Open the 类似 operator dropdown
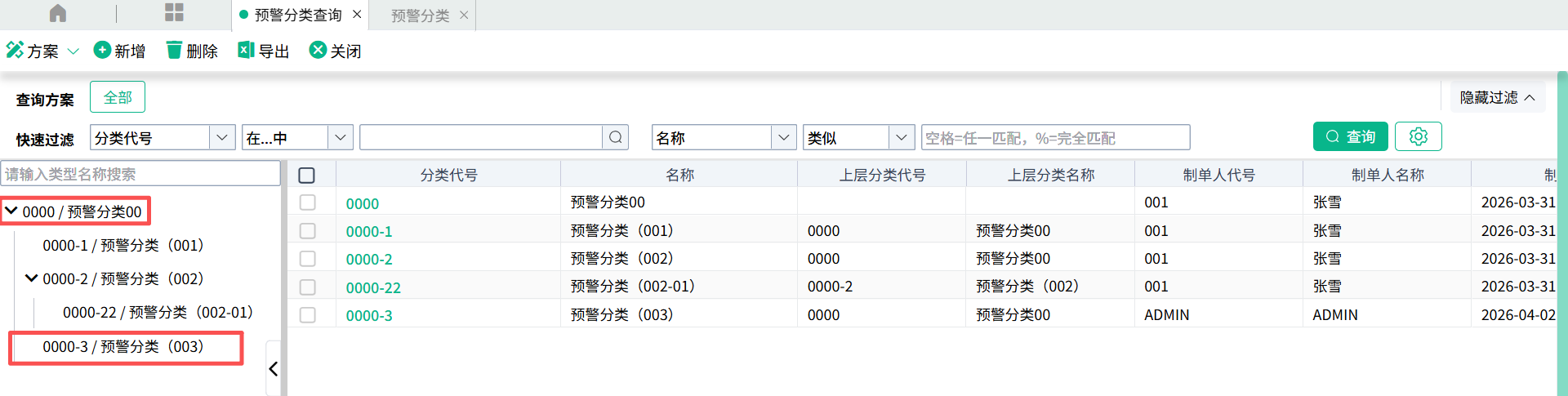Screen dimensions: 1568x396 901,137
